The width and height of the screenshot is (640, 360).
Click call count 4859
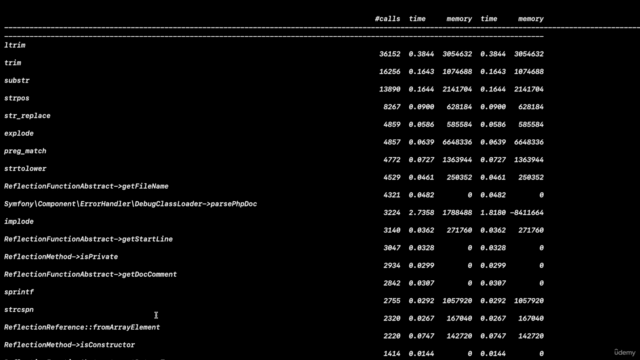click(x=392, y=124)
